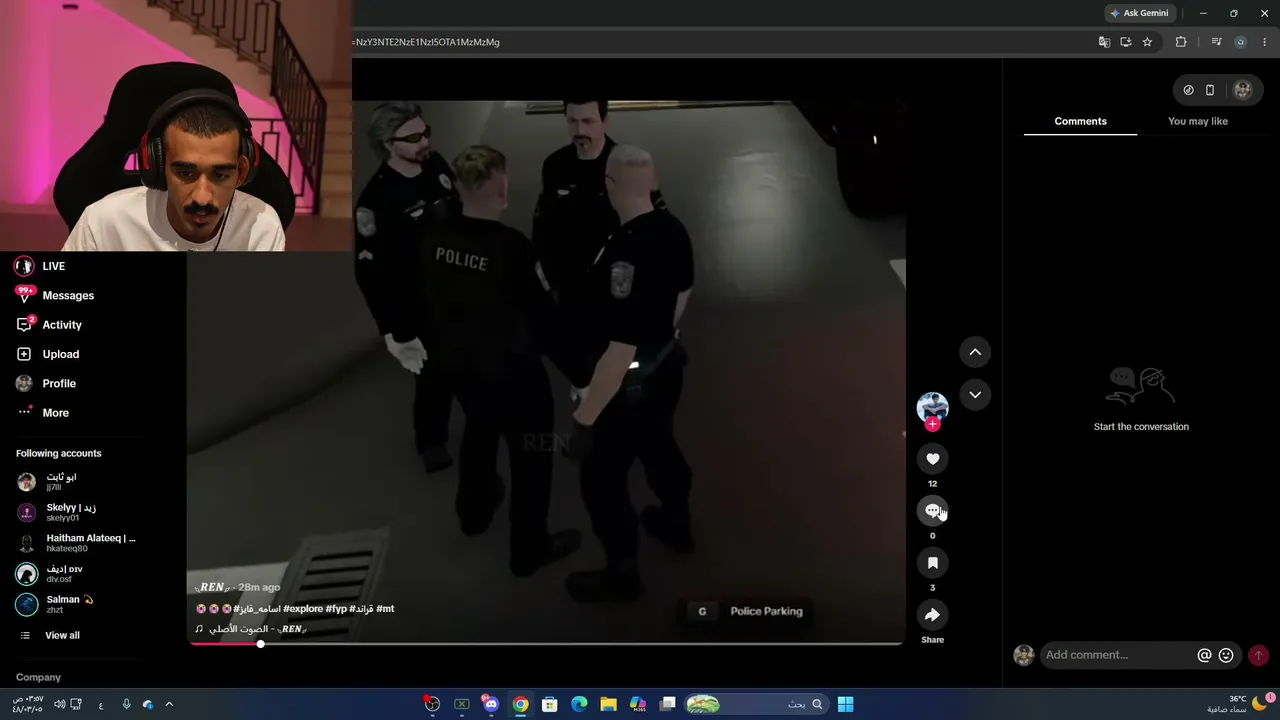
Task: Open comments via the speech bubble icon
Action: pos(932,511)
